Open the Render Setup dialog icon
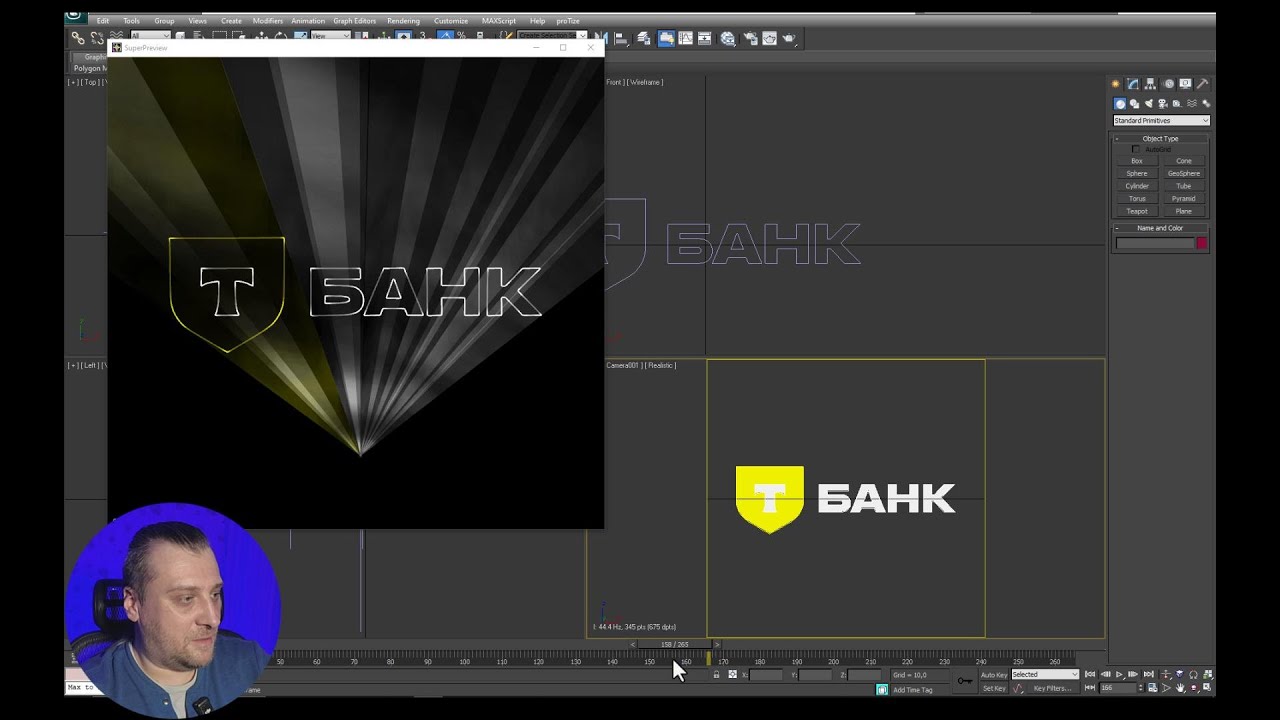 [749, 39]
